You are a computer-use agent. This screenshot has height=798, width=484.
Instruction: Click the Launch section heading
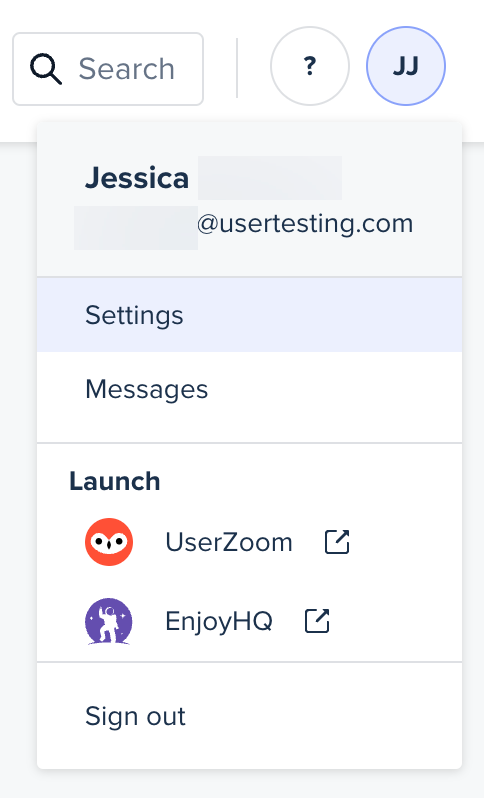coord(115,481)
